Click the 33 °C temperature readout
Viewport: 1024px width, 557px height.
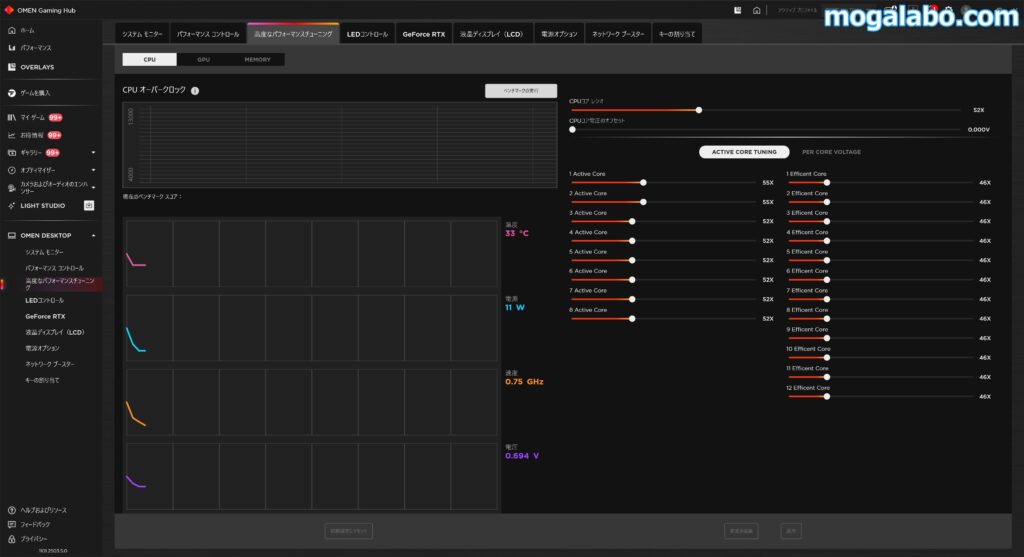[517, 233]
